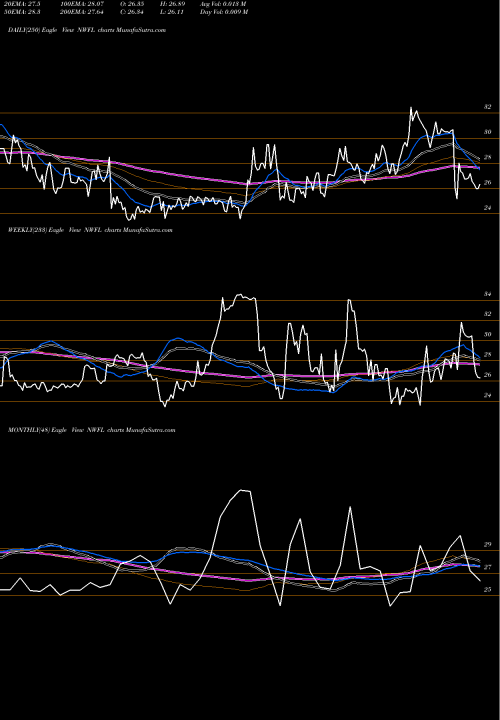Click the 25 axis label on monthly chart

click(488, 590)
